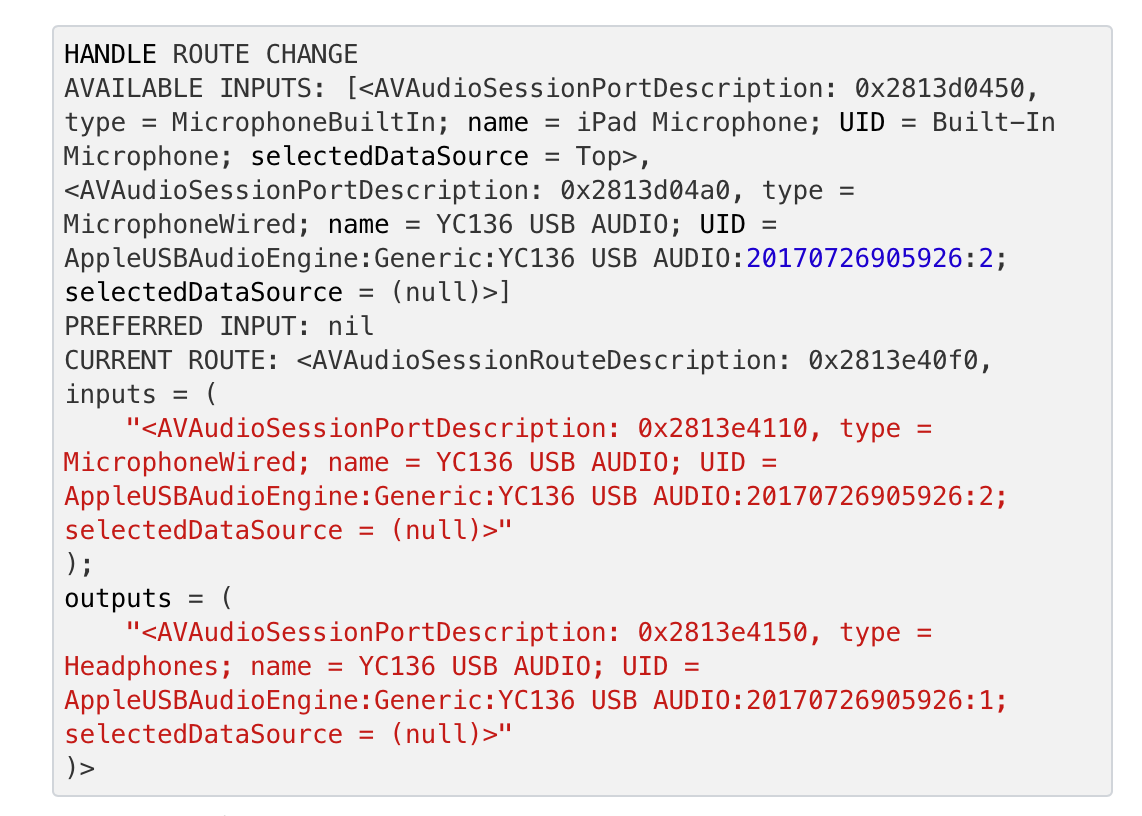The image size is (1142, 816).
Task: Select the AVAILABLE INPUTS: label
Action: [x=194, y=88]
